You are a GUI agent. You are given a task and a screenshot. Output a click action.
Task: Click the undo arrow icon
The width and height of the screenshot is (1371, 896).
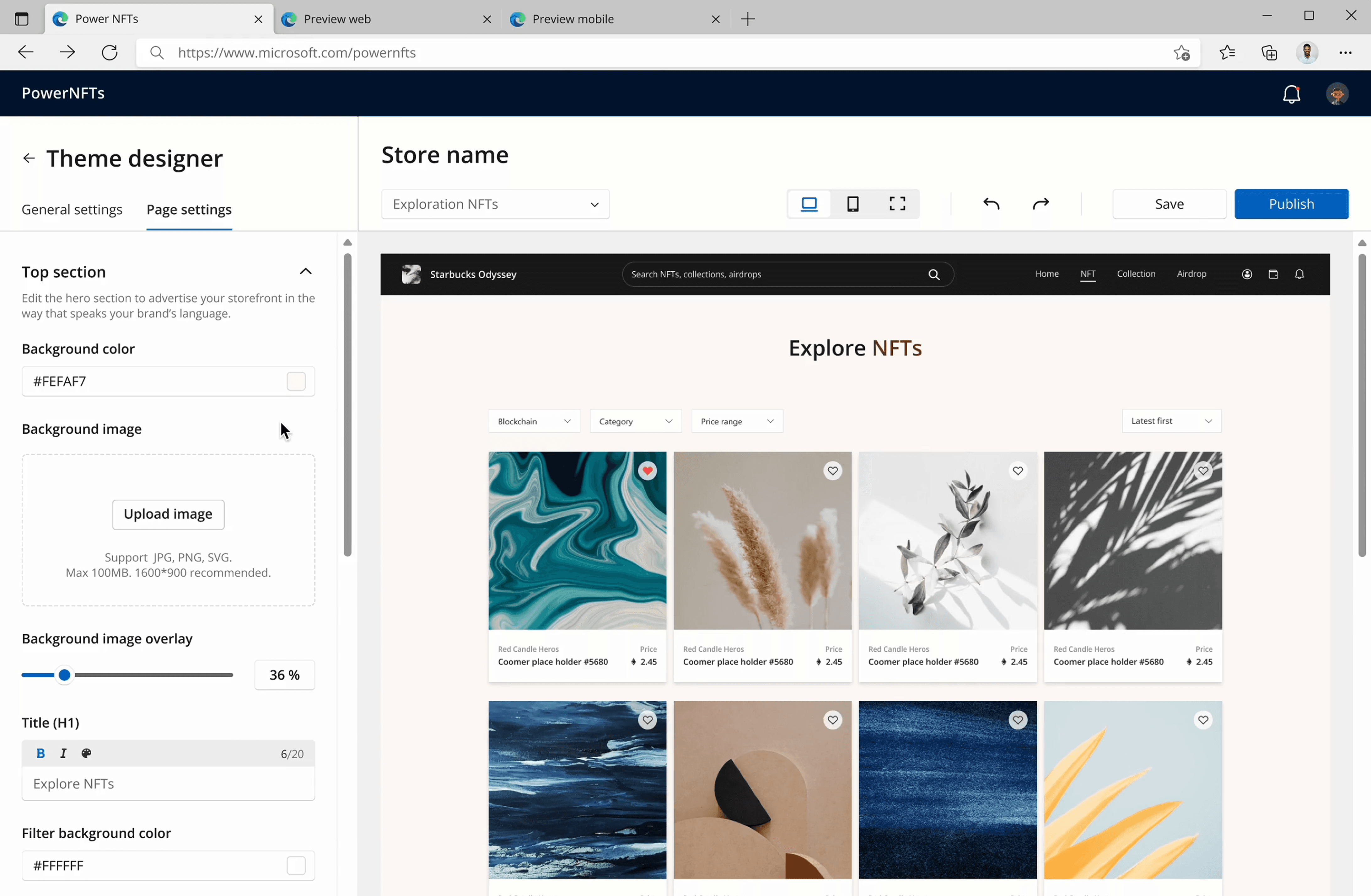[991, 204]
